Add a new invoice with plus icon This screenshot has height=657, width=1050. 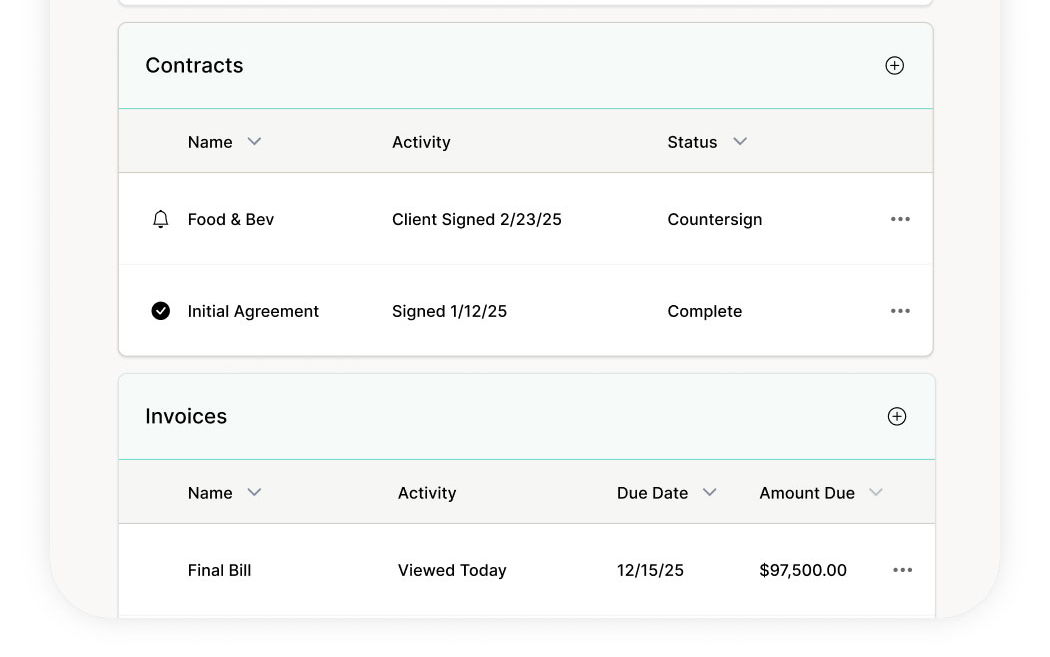pos(897,417)
